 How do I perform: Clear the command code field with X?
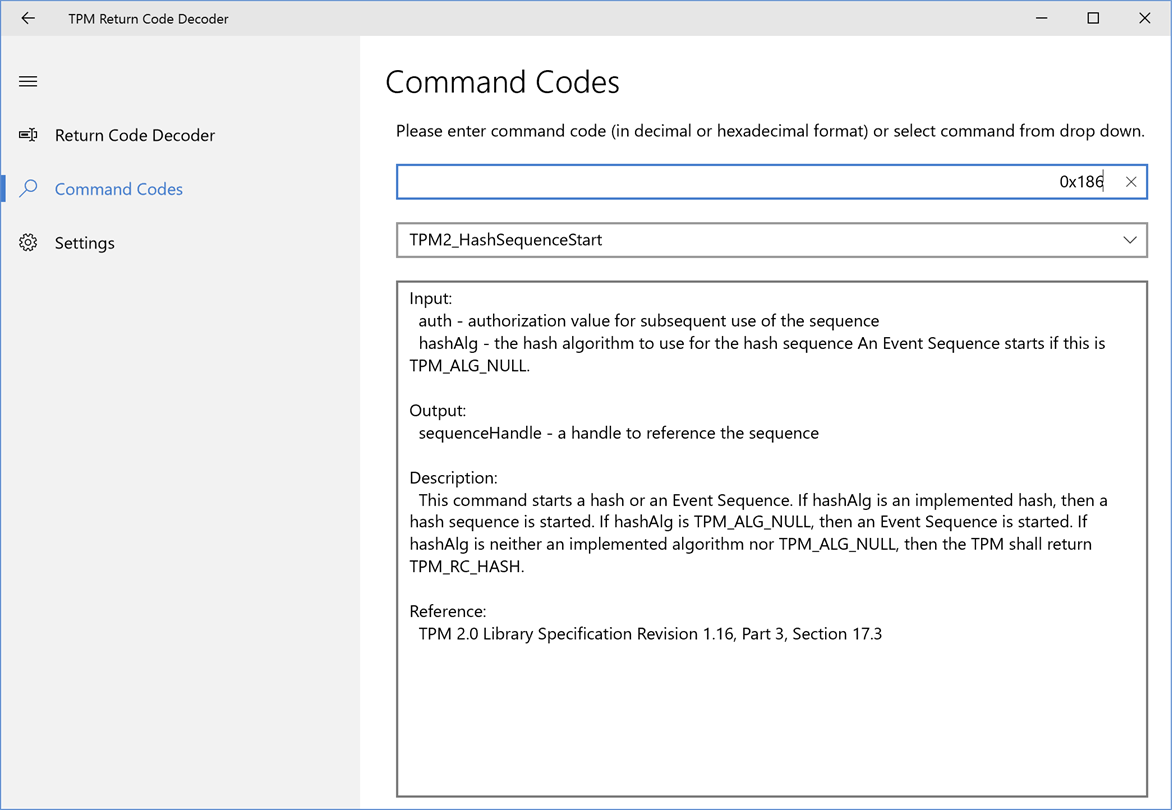[x=1131, y=182]
